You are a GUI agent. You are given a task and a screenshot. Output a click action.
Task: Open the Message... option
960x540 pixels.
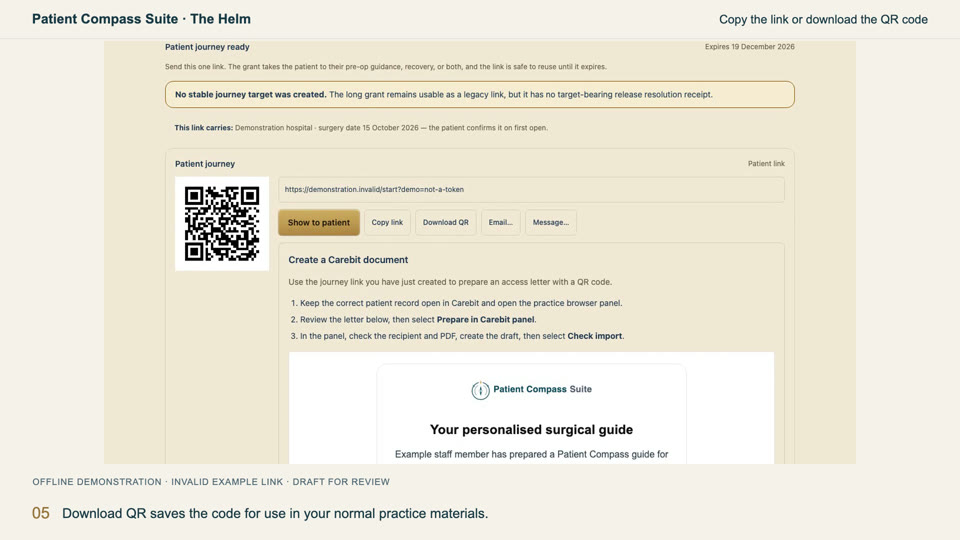point(550,222)
